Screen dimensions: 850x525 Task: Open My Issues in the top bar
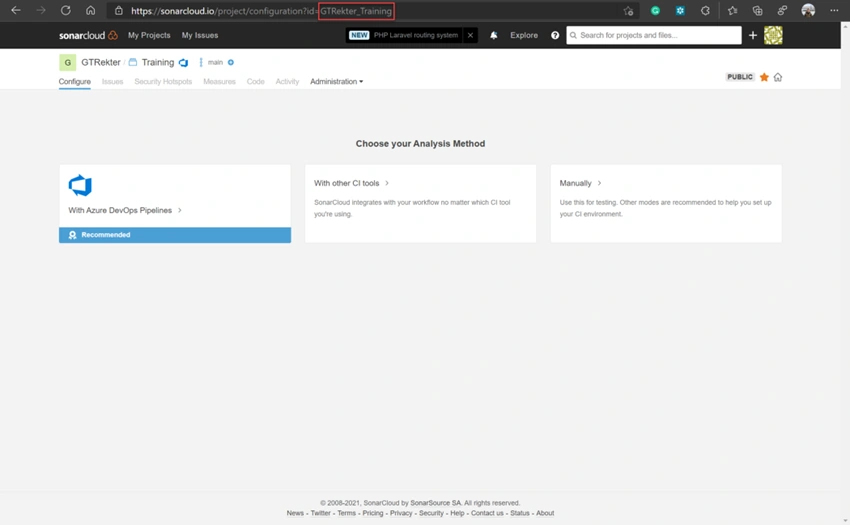point(200,35)
